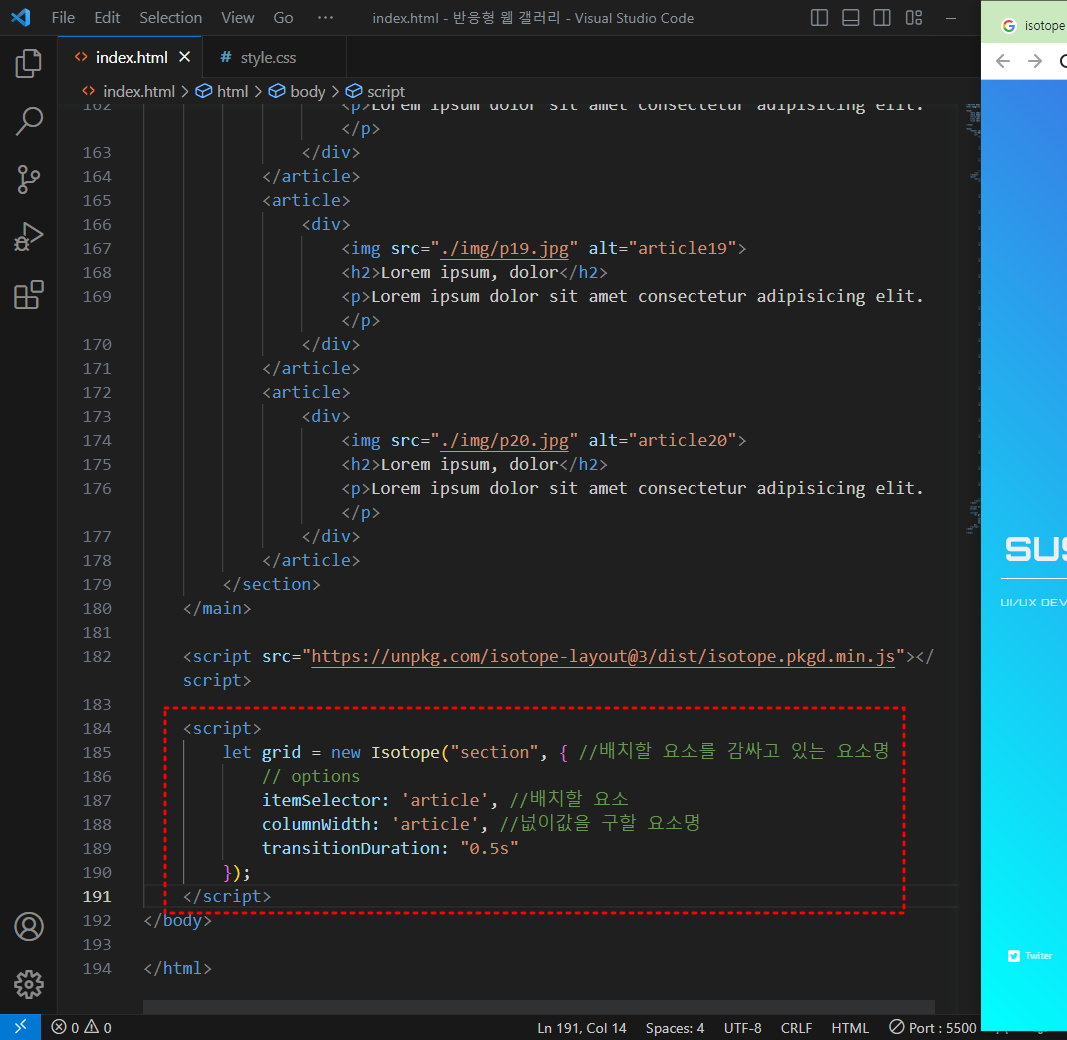
Task: Select the index.html editor tab
Action: coord(131,58)
